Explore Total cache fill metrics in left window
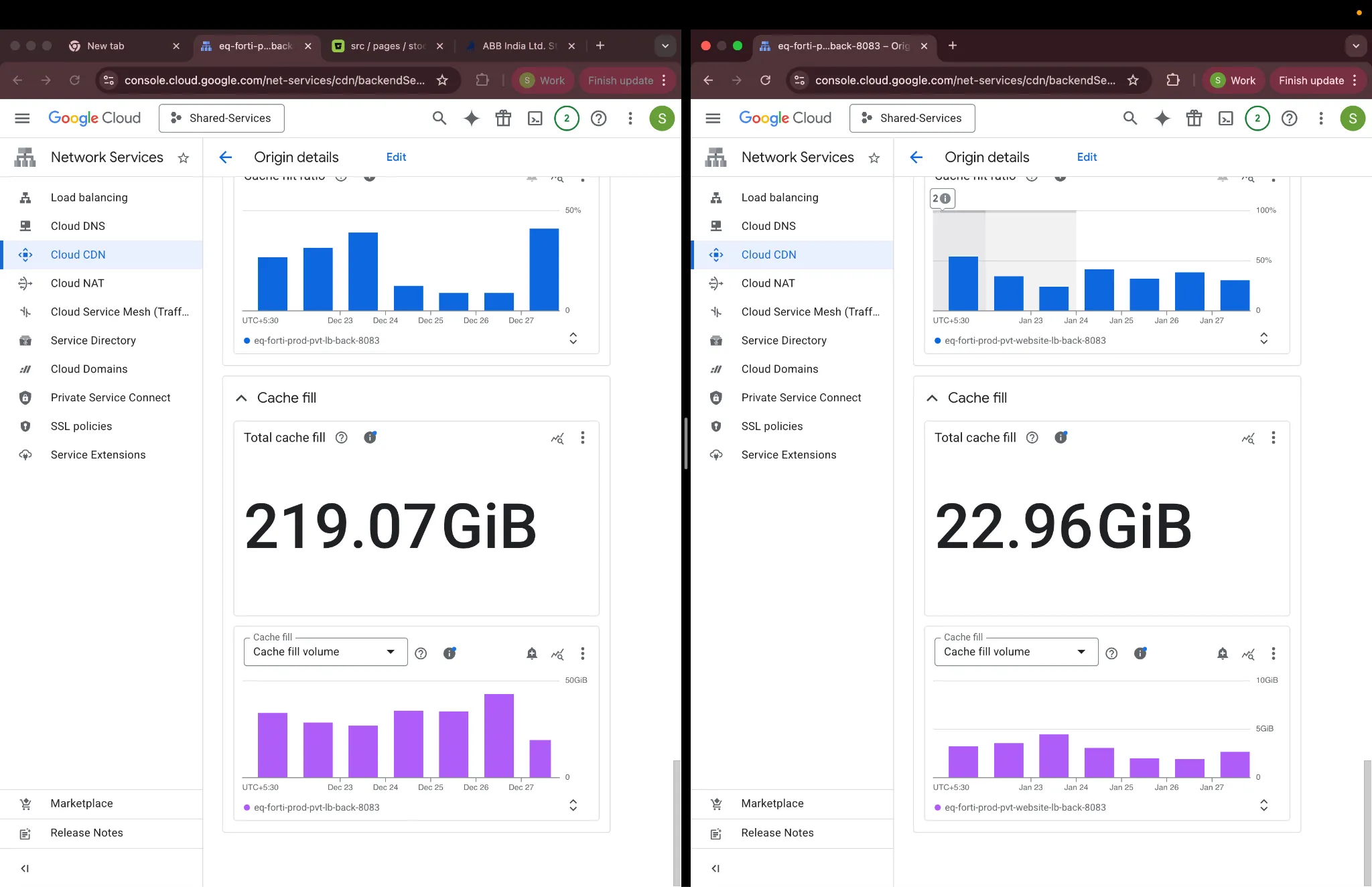 pos(557,438)
